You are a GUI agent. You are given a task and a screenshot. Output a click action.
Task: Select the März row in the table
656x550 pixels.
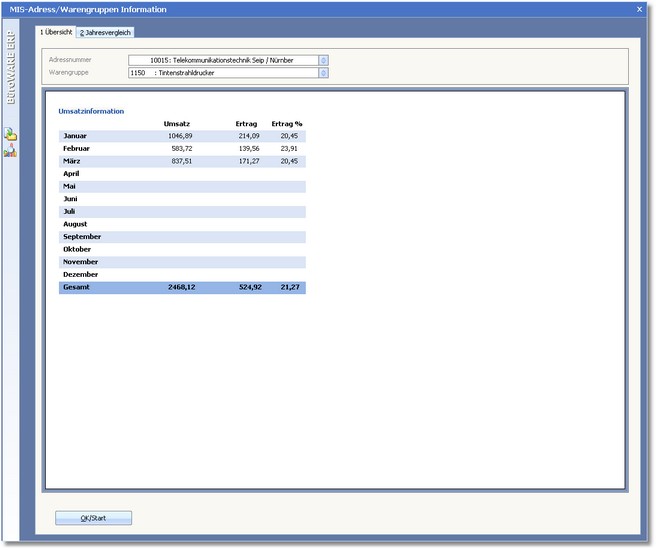click(x=181, y=161)
